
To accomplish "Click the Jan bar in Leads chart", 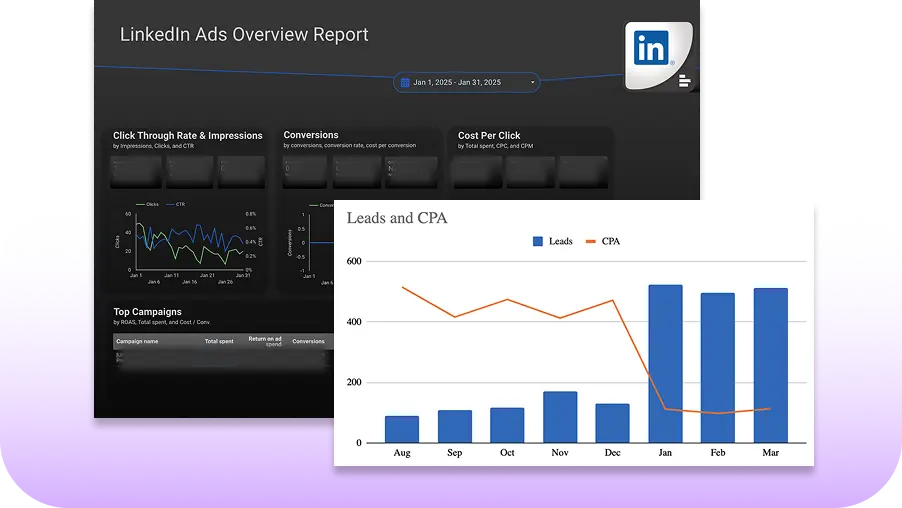I will [666, 364].
